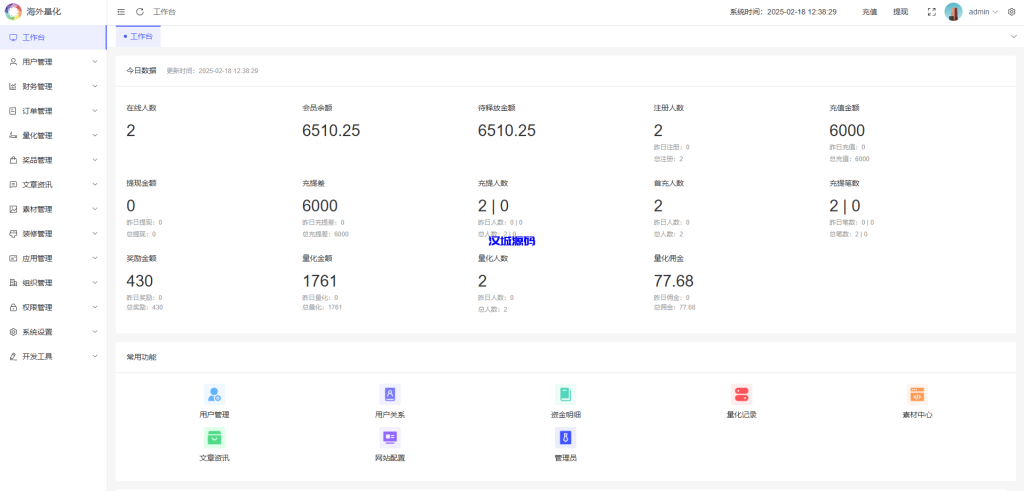
Task: Toggle fullscreen mode icon in header
Action: click(931, 12)
